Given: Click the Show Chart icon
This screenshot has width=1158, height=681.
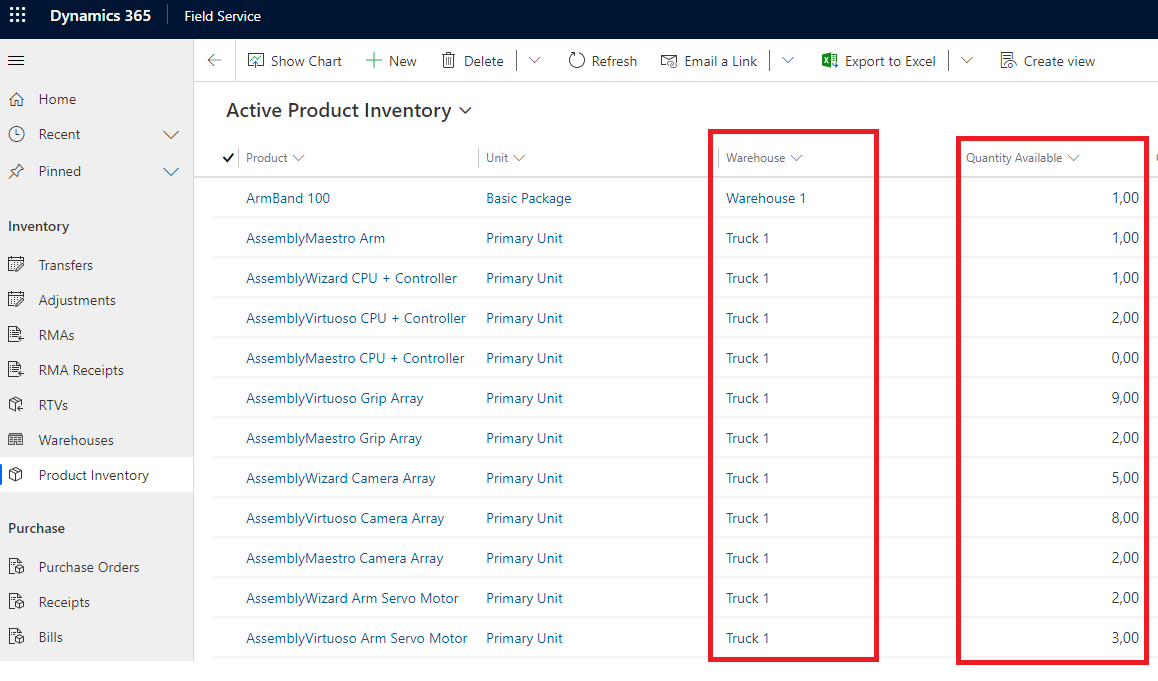Looking at the screenshot, I should [x=256, y=61].
